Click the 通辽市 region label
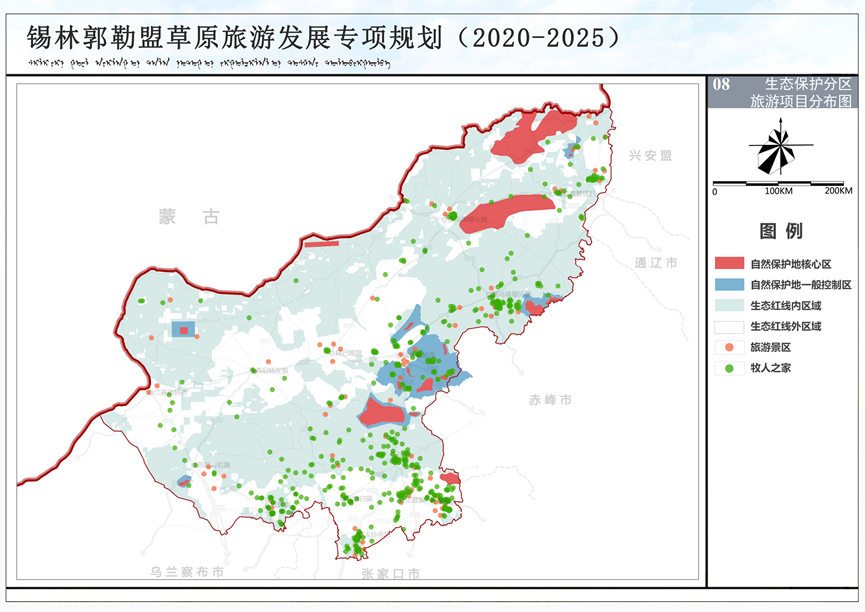This screenshot has height=612, width=865. 655,262
